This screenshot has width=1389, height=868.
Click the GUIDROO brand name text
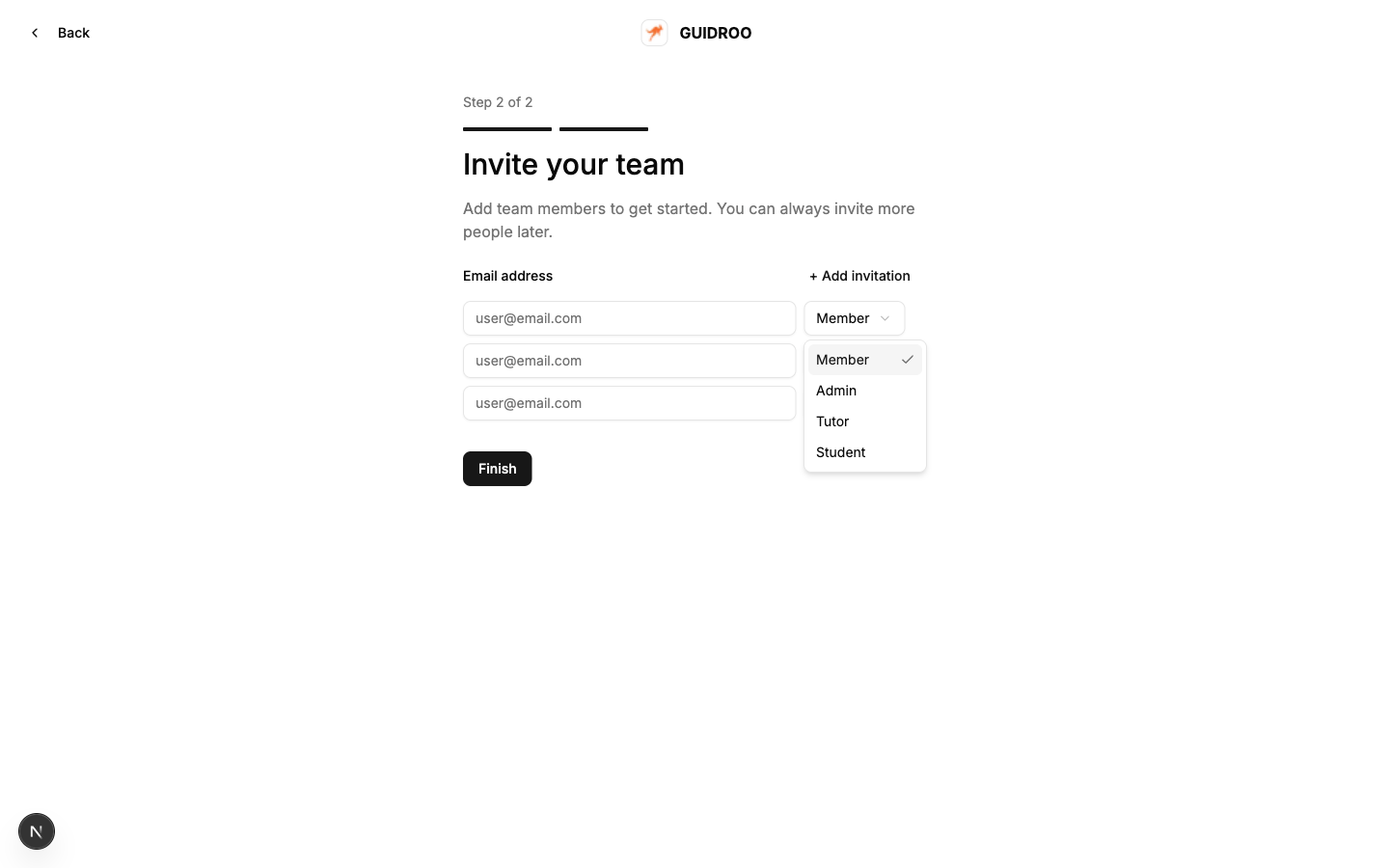715,33
